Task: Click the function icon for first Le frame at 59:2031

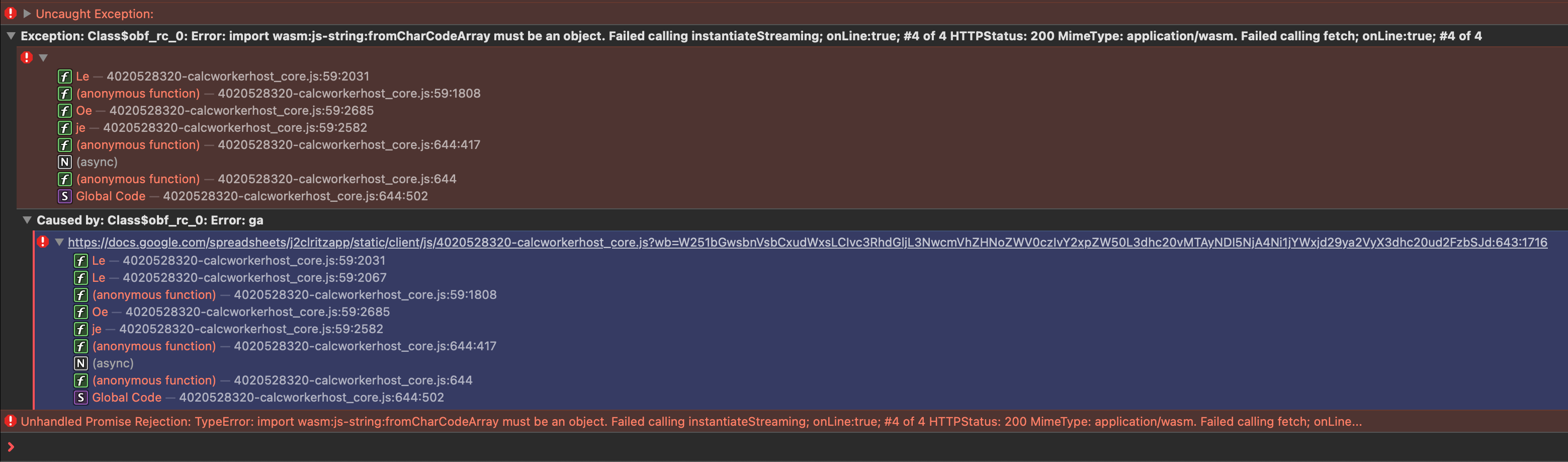Action: click(64, 76)
